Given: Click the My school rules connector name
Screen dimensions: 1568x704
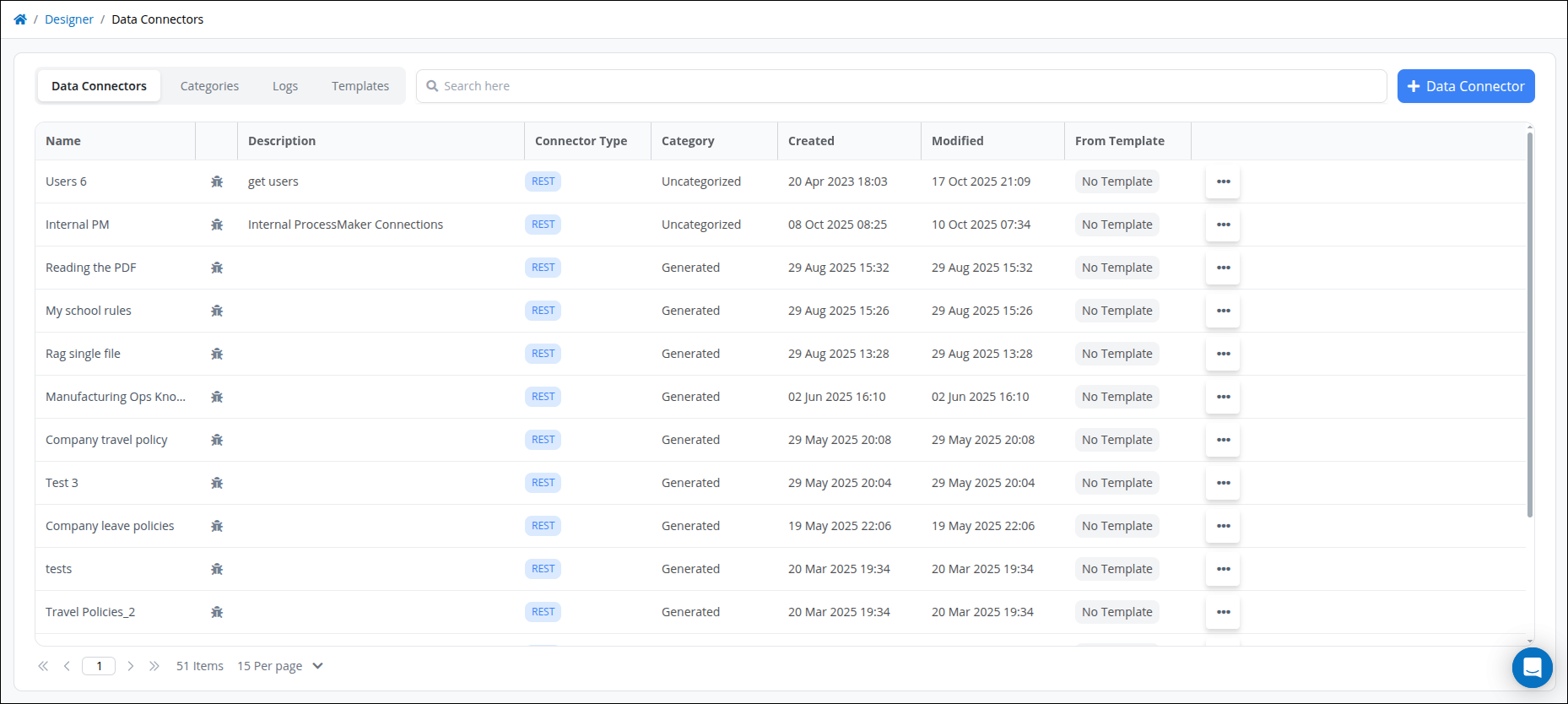Looking at the screenshot, I should click(x=89, y=311).
